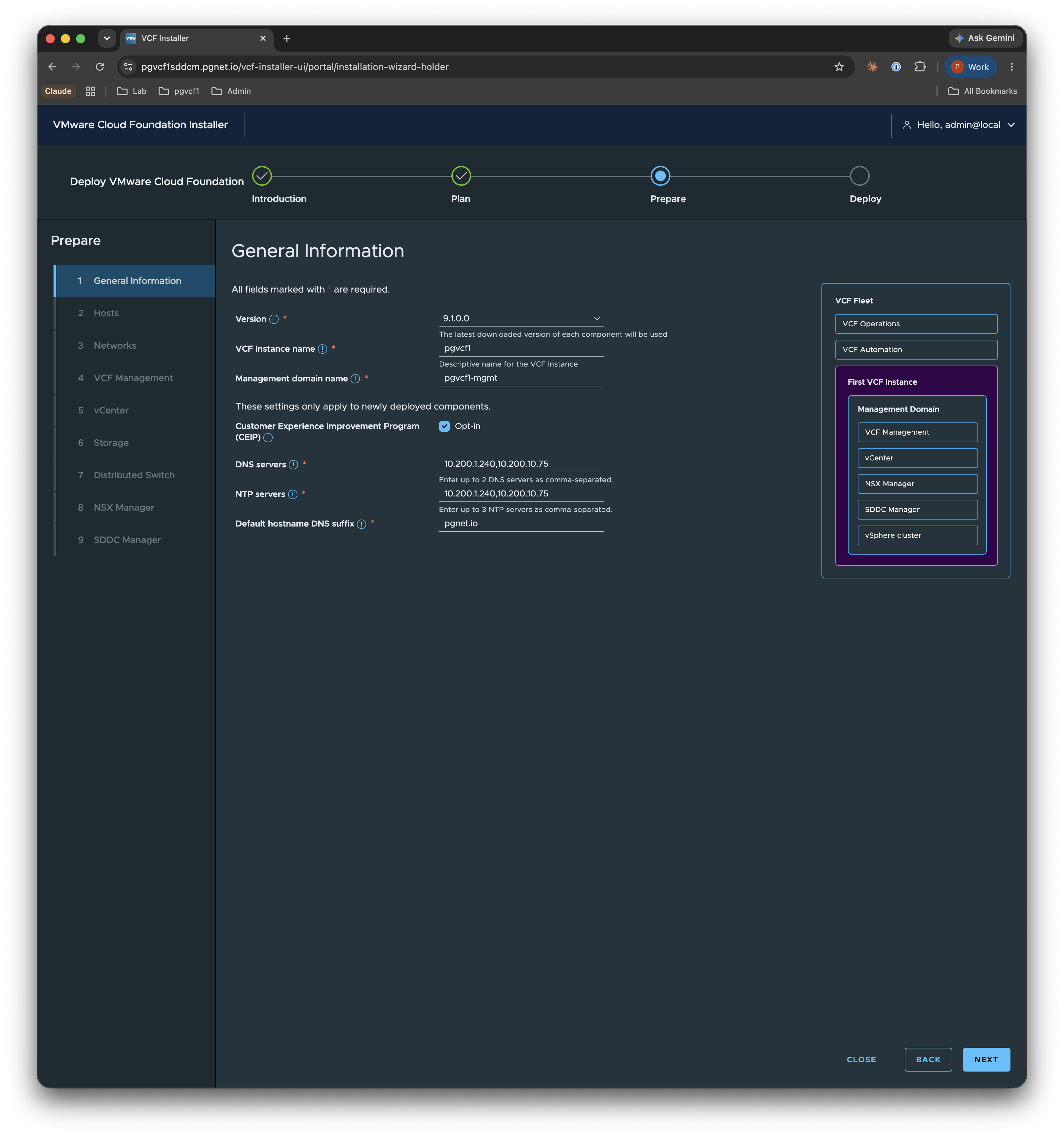1064x1137 pixels.
Task: Toggle the CEIP Opt-in checkbox
Action: point(444,426)
